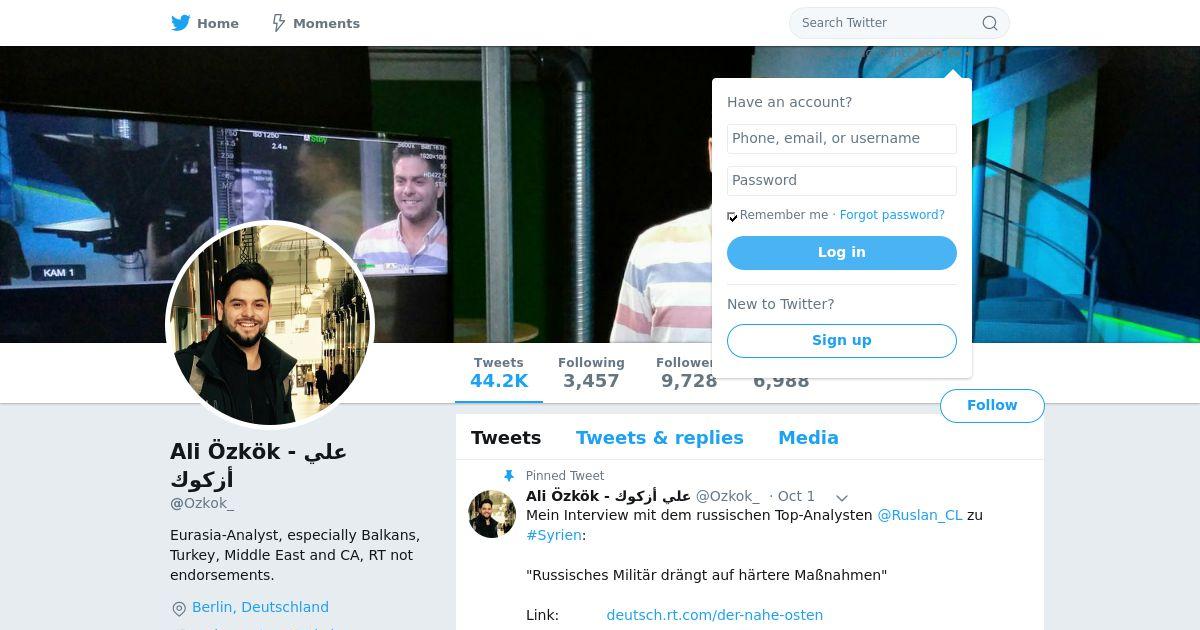Click the pinned tweet pin icon

(508, 476)
